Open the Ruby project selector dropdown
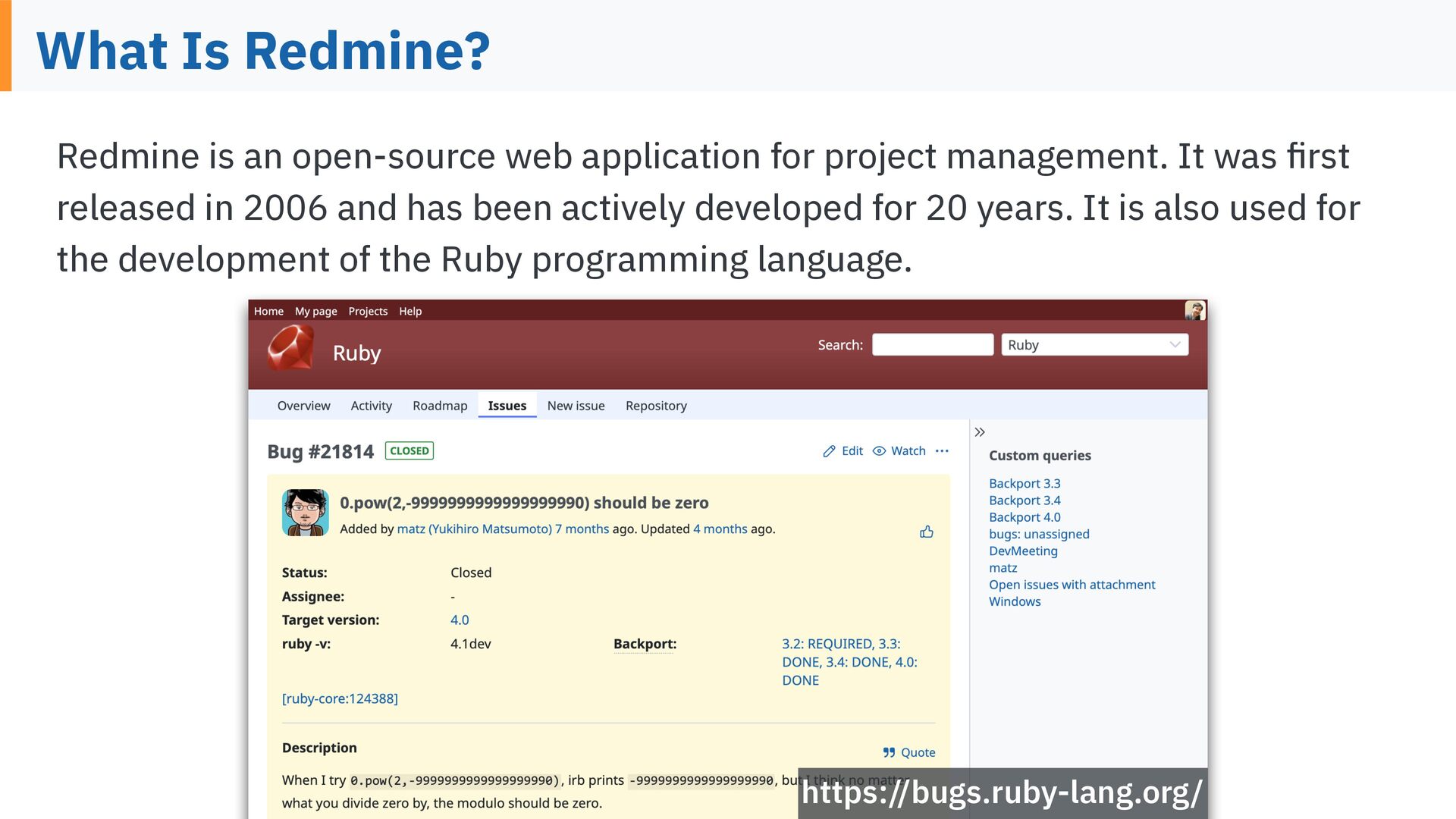1456x819 pixels. click(1095, 344)
